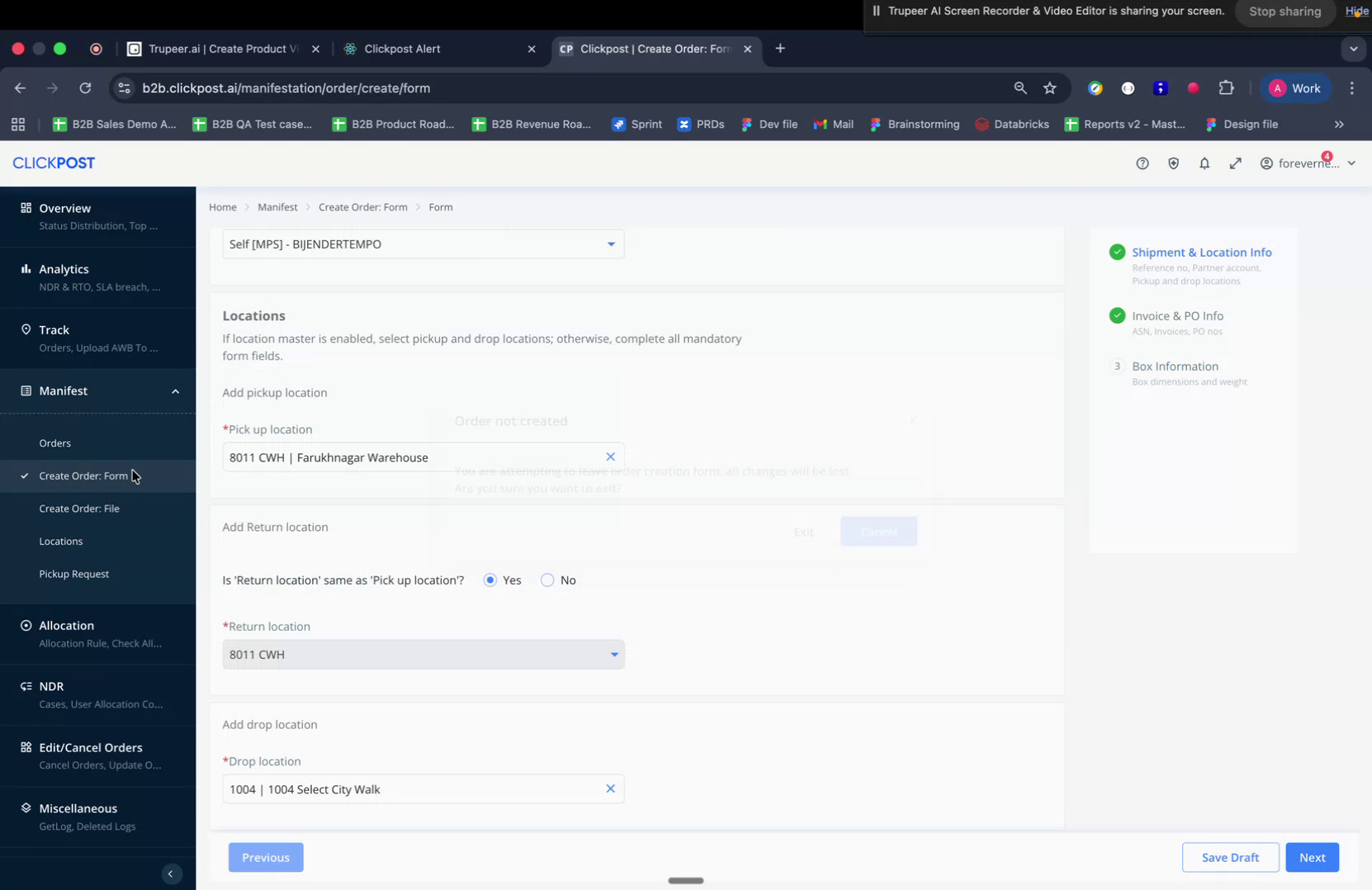Open the help question mark icon
This screenshot has height=890, width=1372.
1142,163
